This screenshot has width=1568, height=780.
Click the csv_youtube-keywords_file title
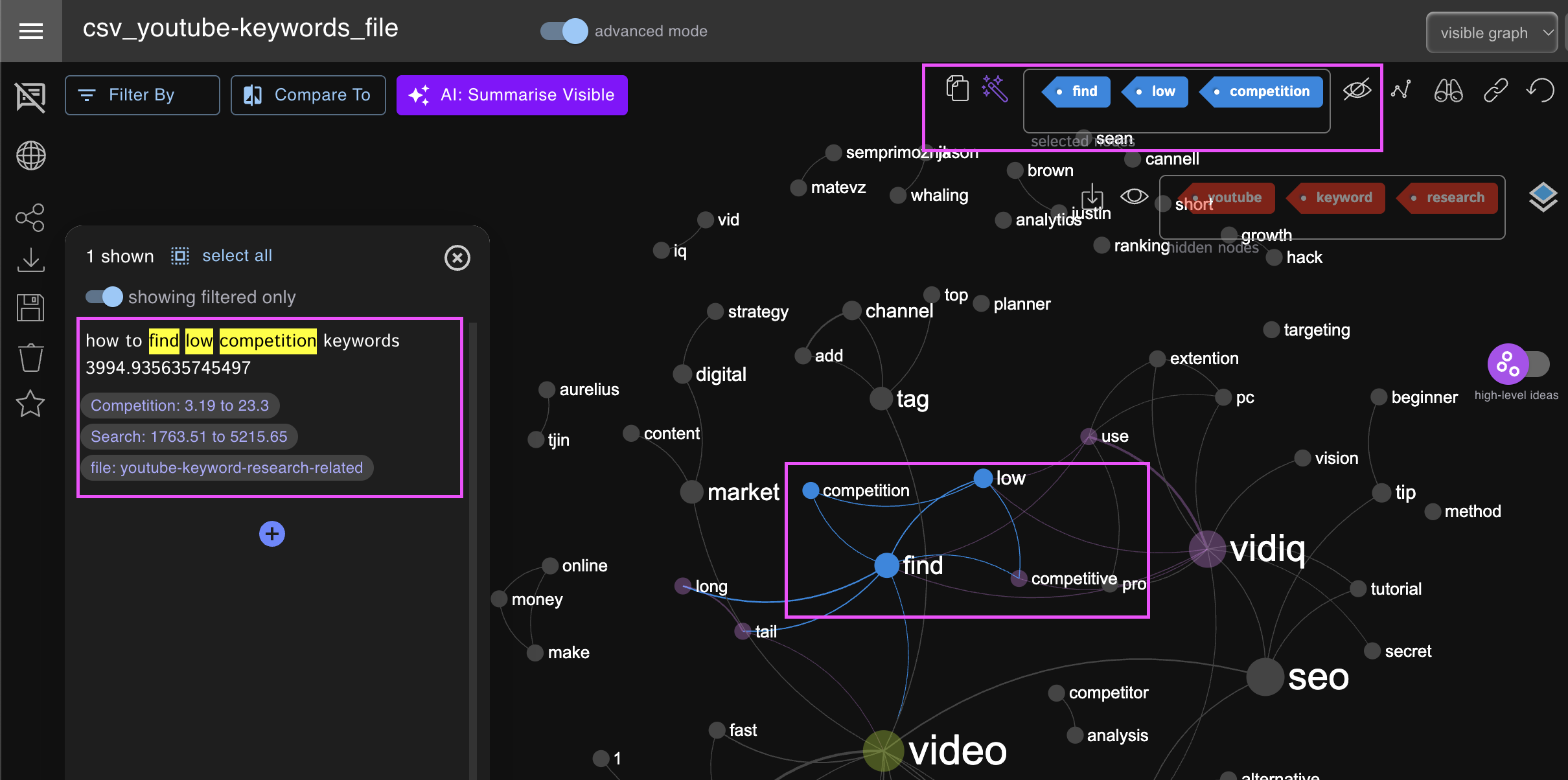point(240,28)
